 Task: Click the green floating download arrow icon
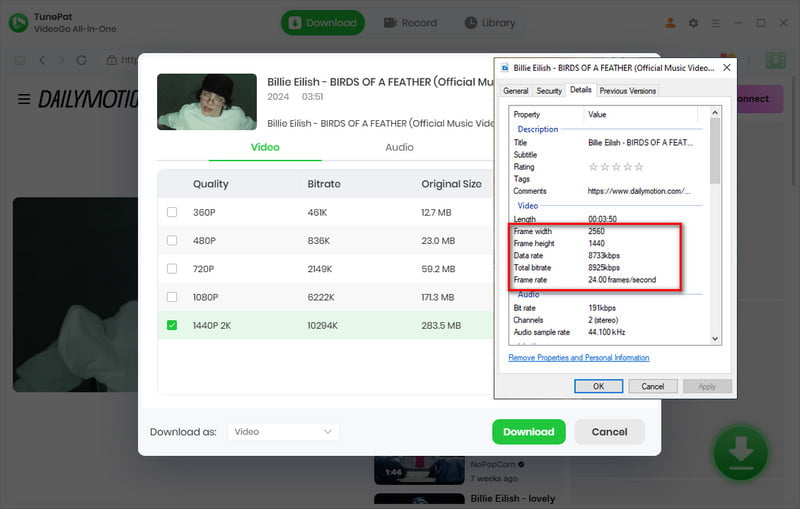coord(740,453)
